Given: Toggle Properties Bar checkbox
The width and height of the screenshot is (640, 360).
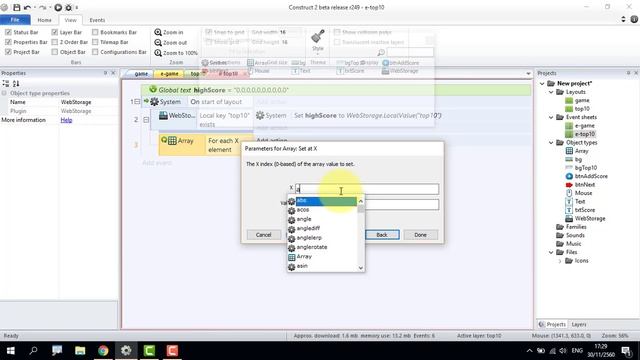Looking at the screenshot, I should pyautogui.click(x=8, y=42).
